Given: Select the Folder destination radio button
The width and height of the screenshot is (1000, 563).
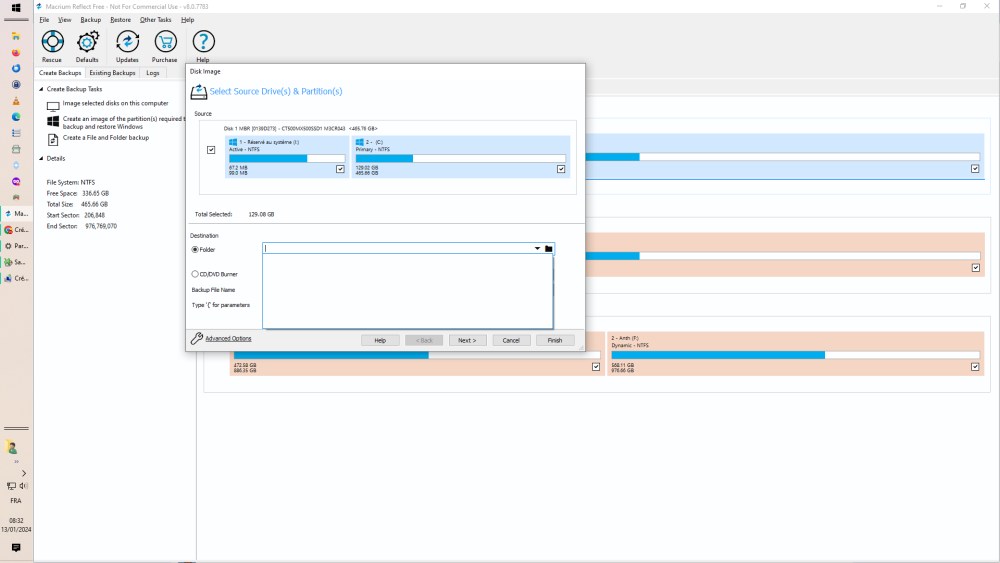Looking at the screenshot, I should 195,249.
